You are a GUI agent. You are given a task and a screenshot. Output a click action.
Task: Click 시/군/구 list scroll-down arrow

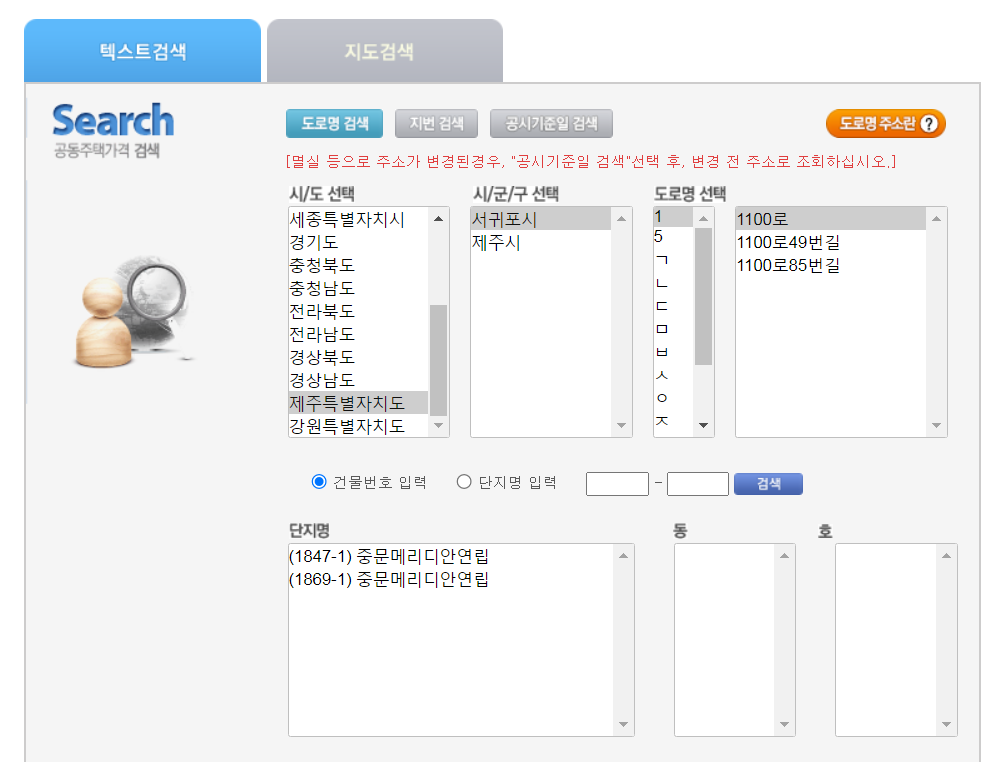pos(621,425)
